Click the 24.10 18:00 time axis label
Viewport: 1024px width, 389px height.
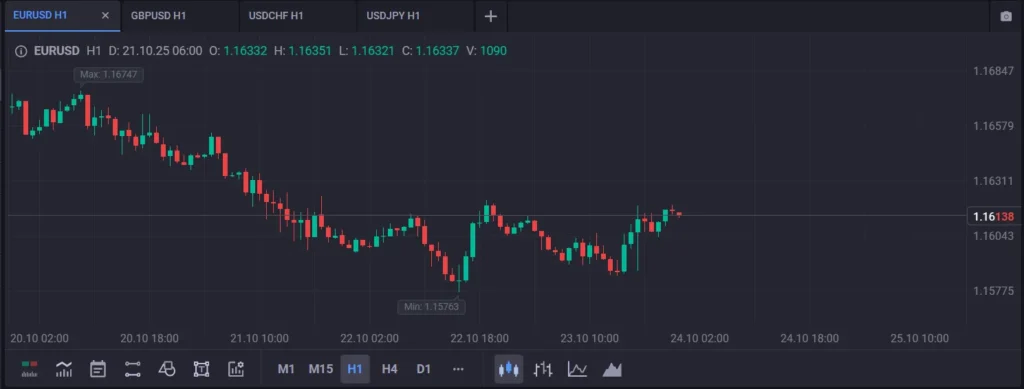(810, 339)
